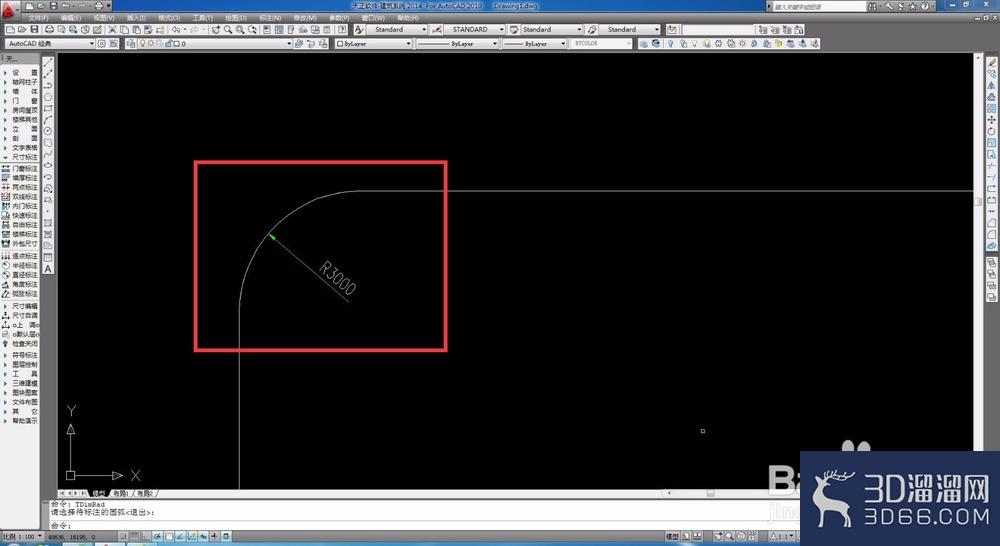The height and width of the screenshot is (546, 1000).
Task: Open the dimension style STANDARD dropdown
Action: click(474, 29)
